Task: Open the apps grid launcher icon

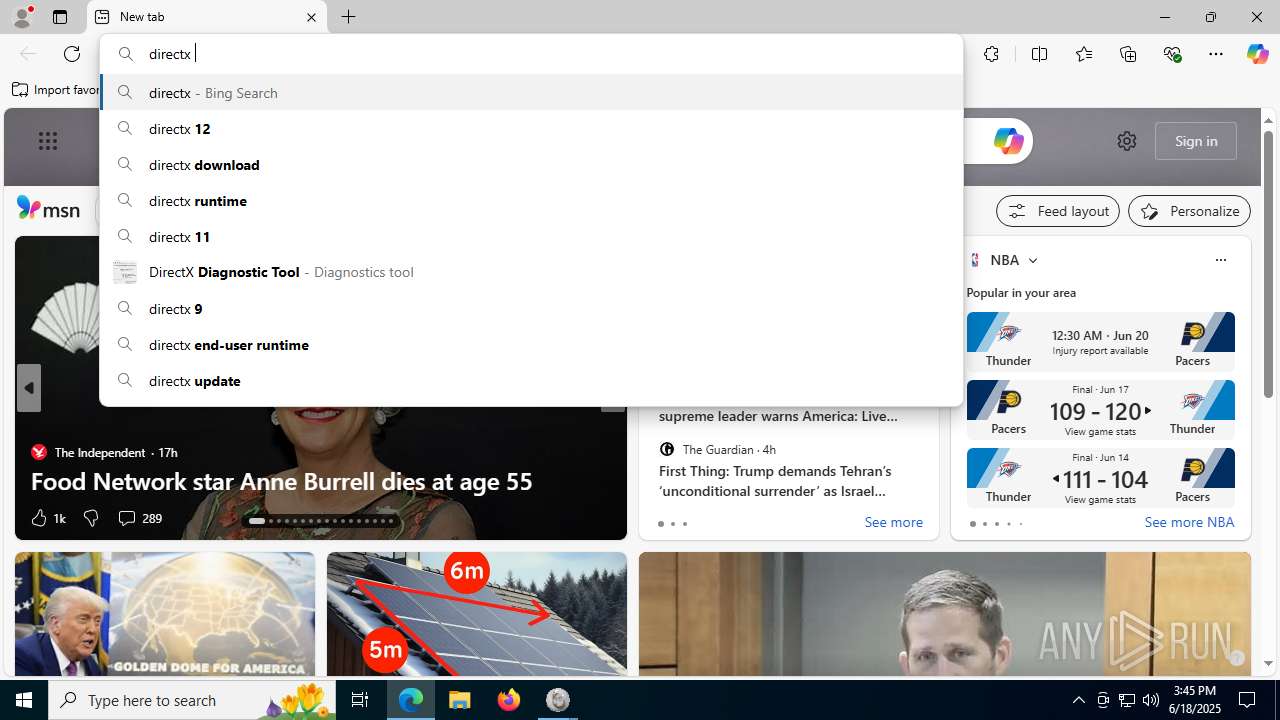Action: [x=48, y=141]
